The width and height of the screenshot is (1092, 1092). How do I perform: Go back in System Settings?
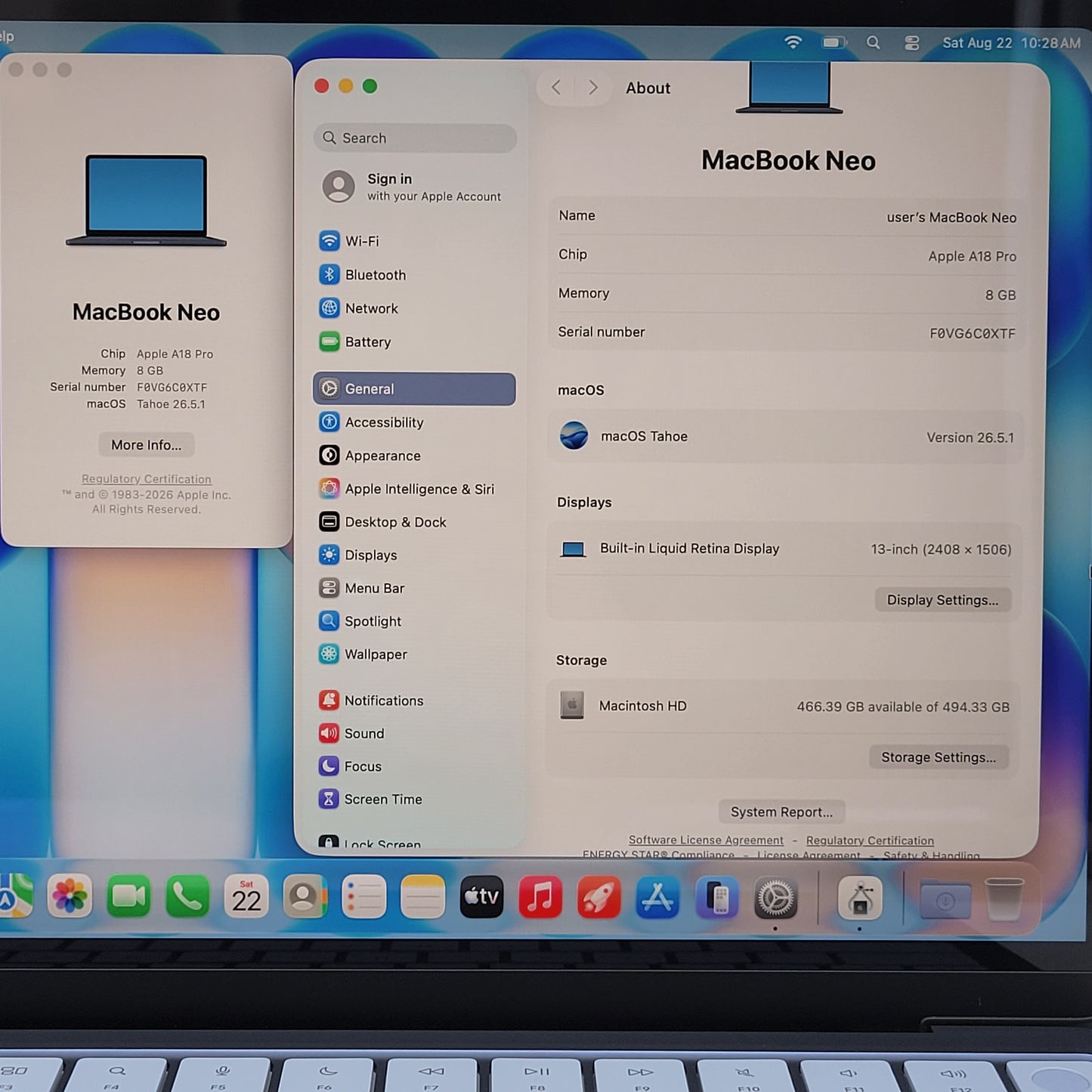click(556, 88)
